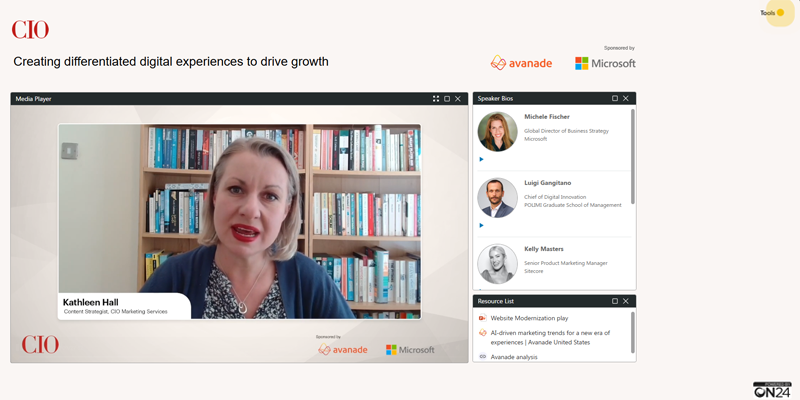Click the Avanade sponsor logo in header

[521, 63]
